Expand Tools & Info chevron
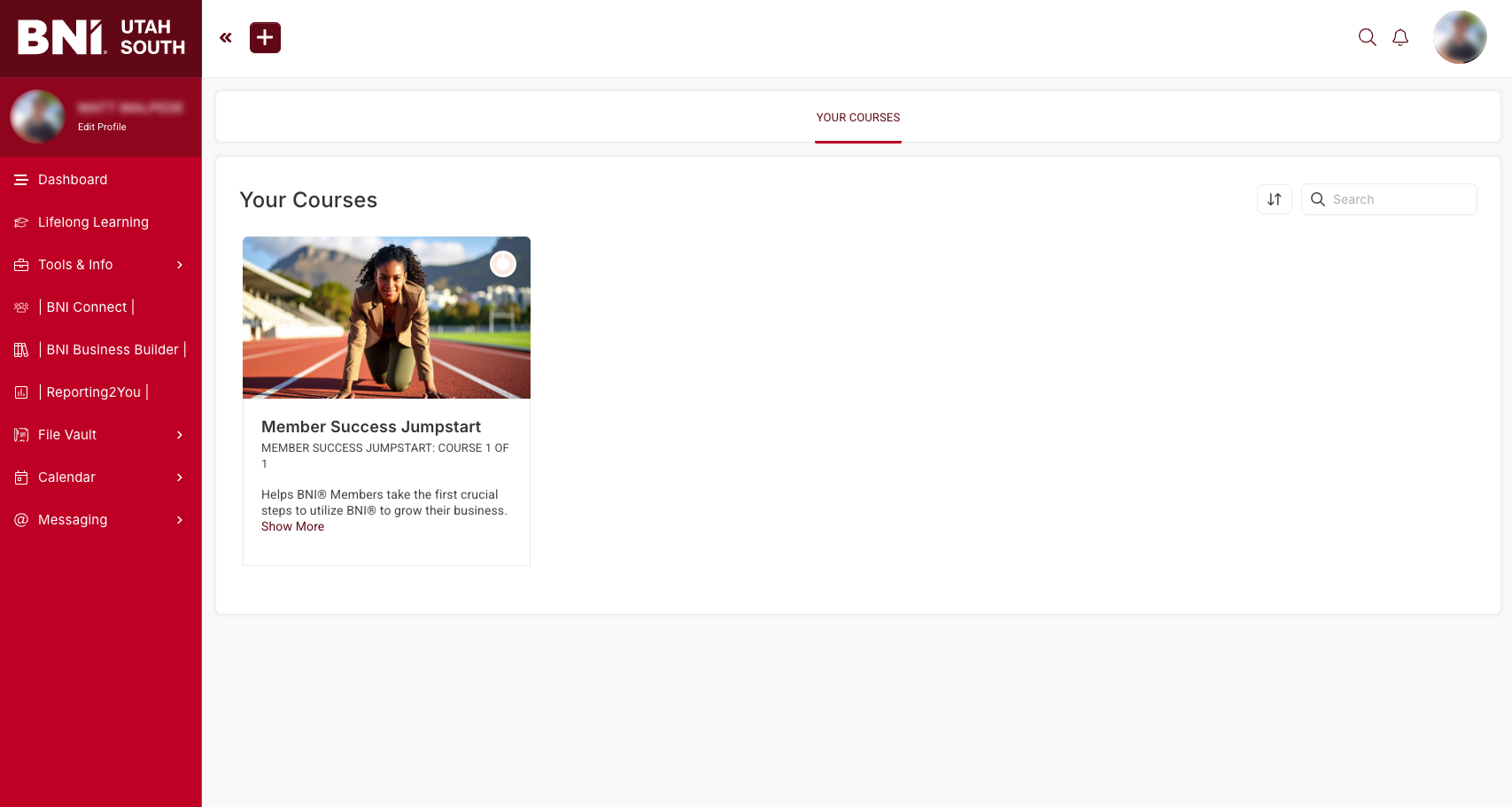 (180, 265)
